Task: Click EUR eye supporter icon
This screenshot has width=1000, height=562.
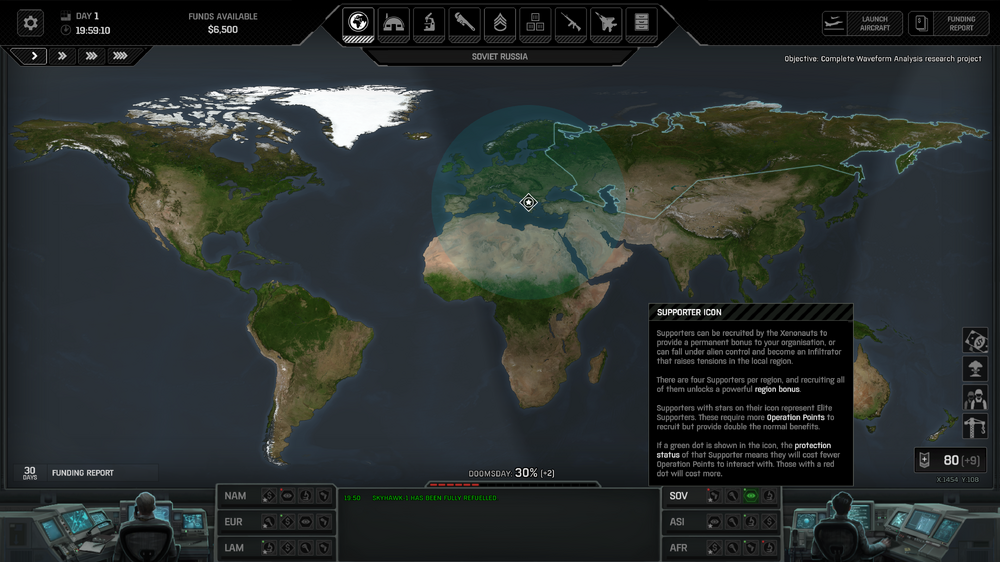Action: 305,522
